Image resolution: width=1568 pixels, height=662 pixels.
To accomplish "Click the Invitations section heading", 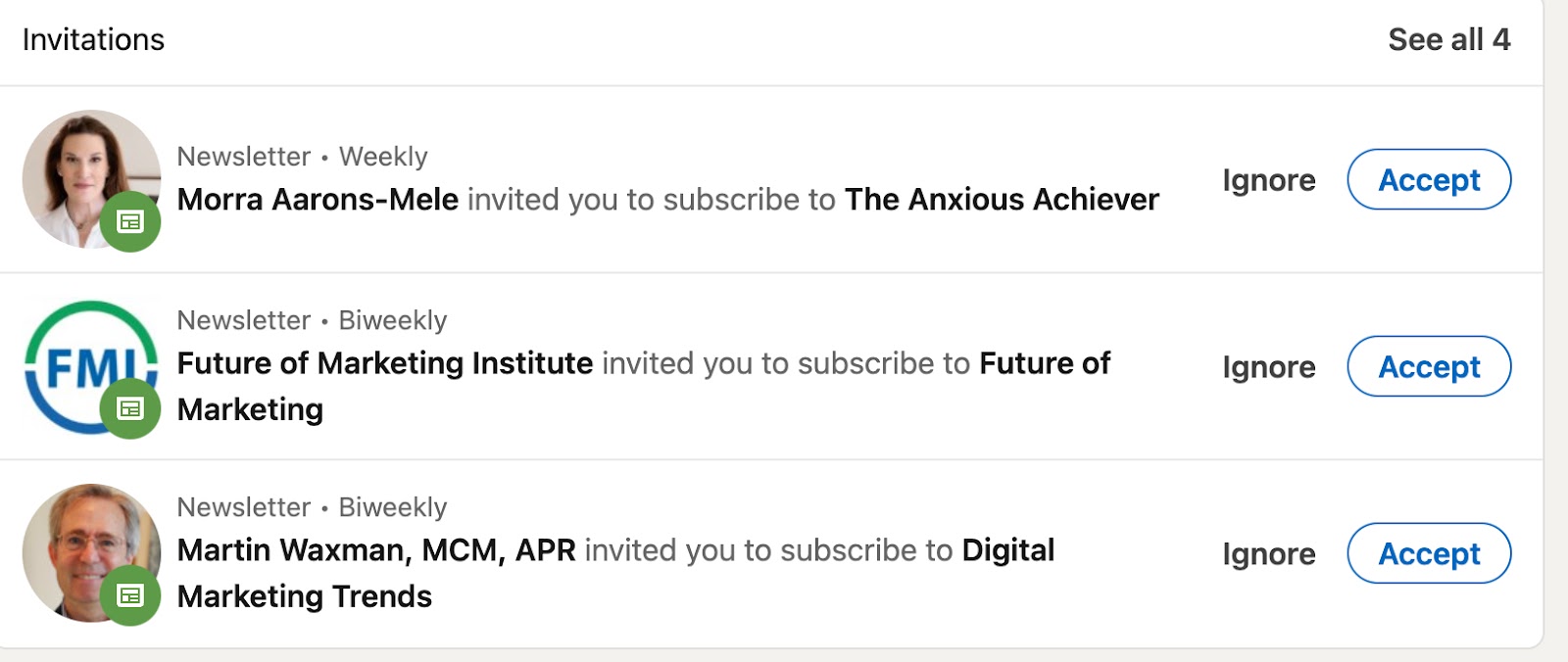I will 93,40.
